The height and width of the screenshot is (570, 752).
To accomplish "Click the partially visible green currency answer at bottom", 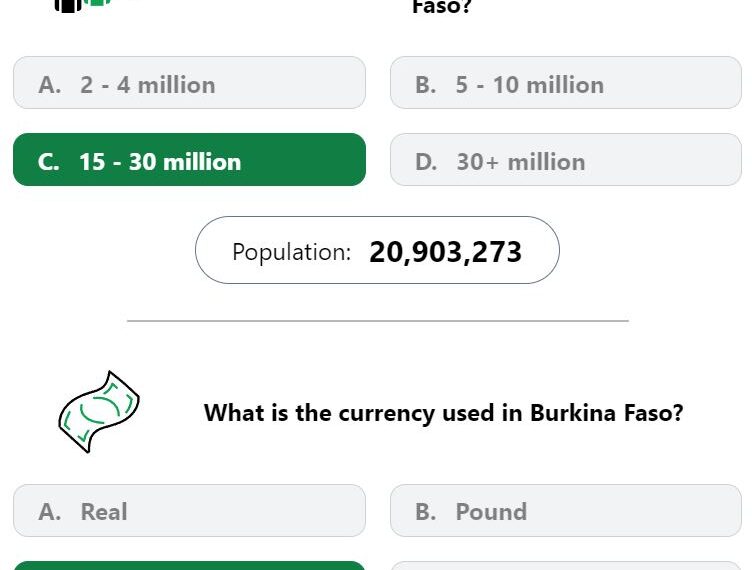I will (x=189, y=566).
